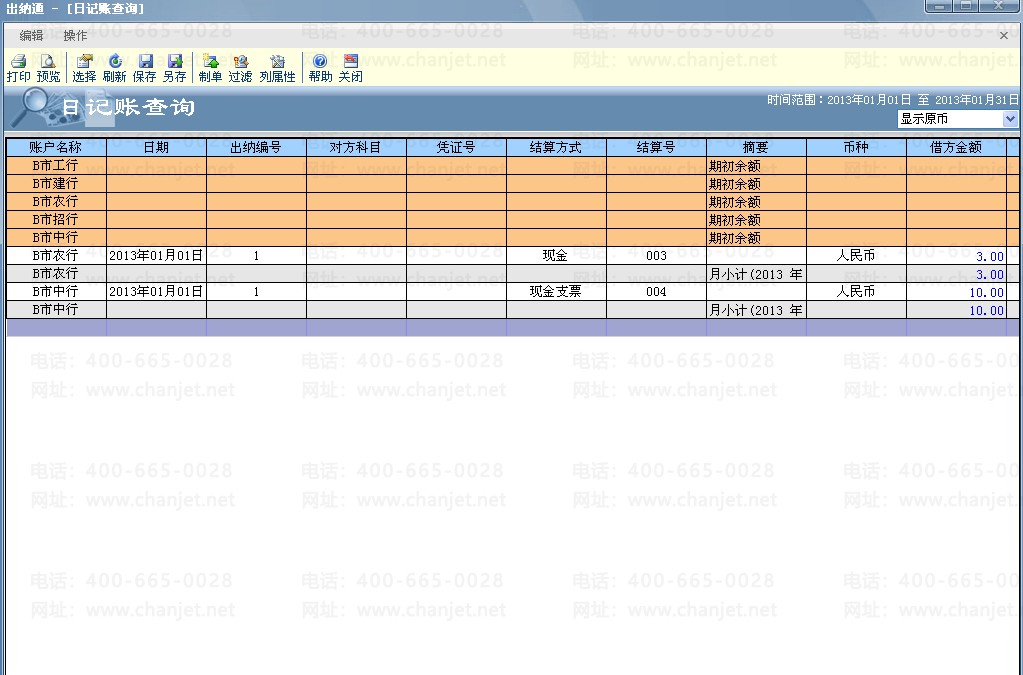
Task: Click the 结算方式 column header
Action: point(556,147)
